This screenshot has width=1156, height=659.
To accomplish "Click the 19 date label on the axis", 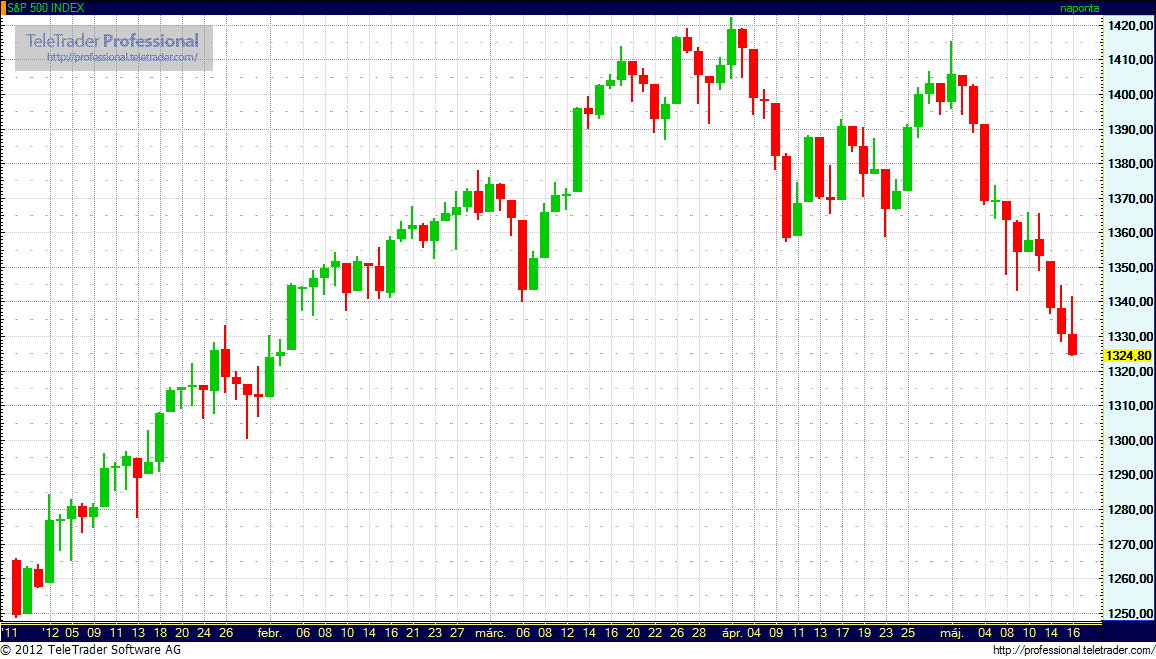I will [x=864, y=632].
